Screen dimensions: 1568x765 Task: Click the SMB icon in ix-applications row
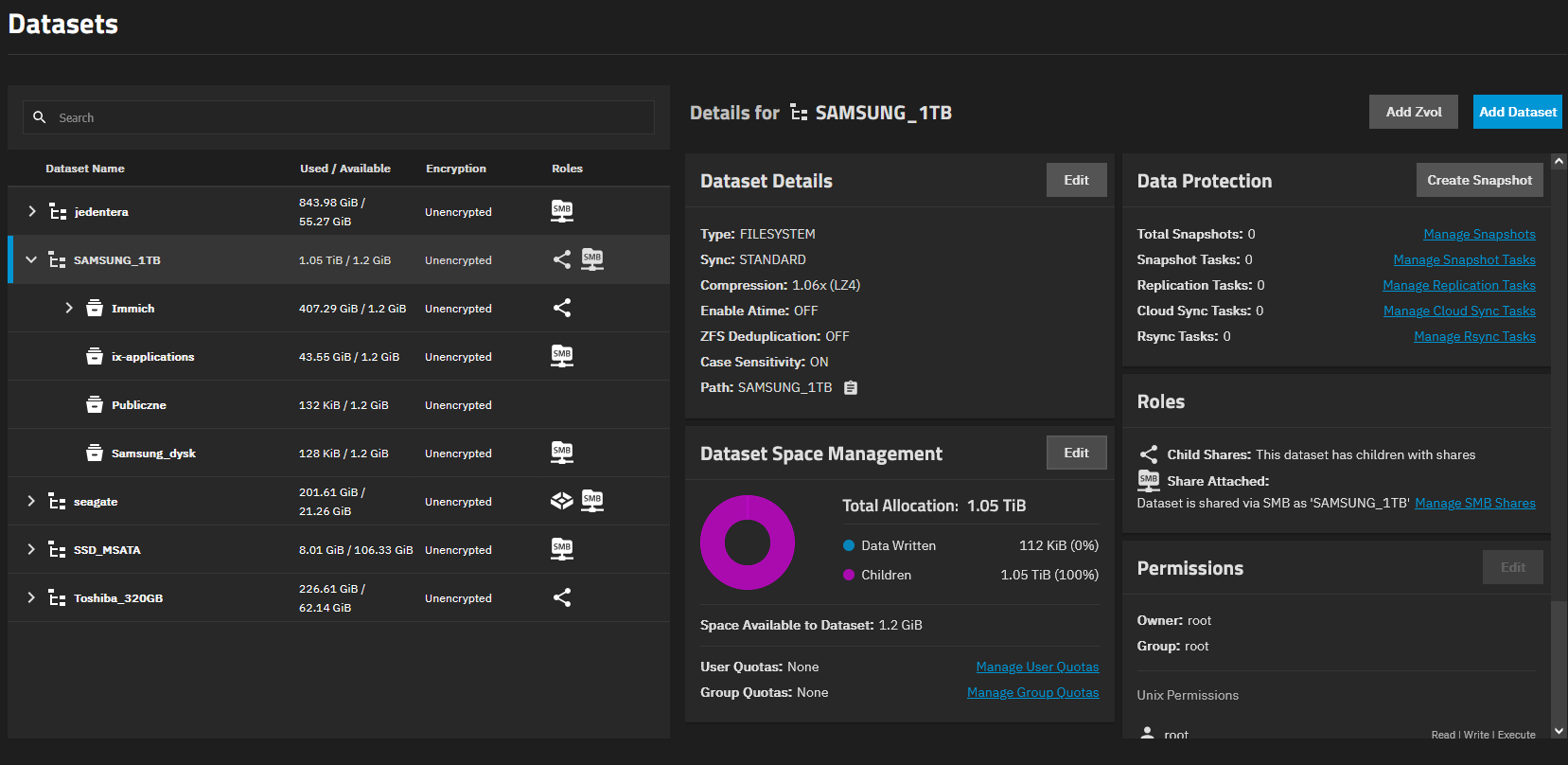(562, 356)
